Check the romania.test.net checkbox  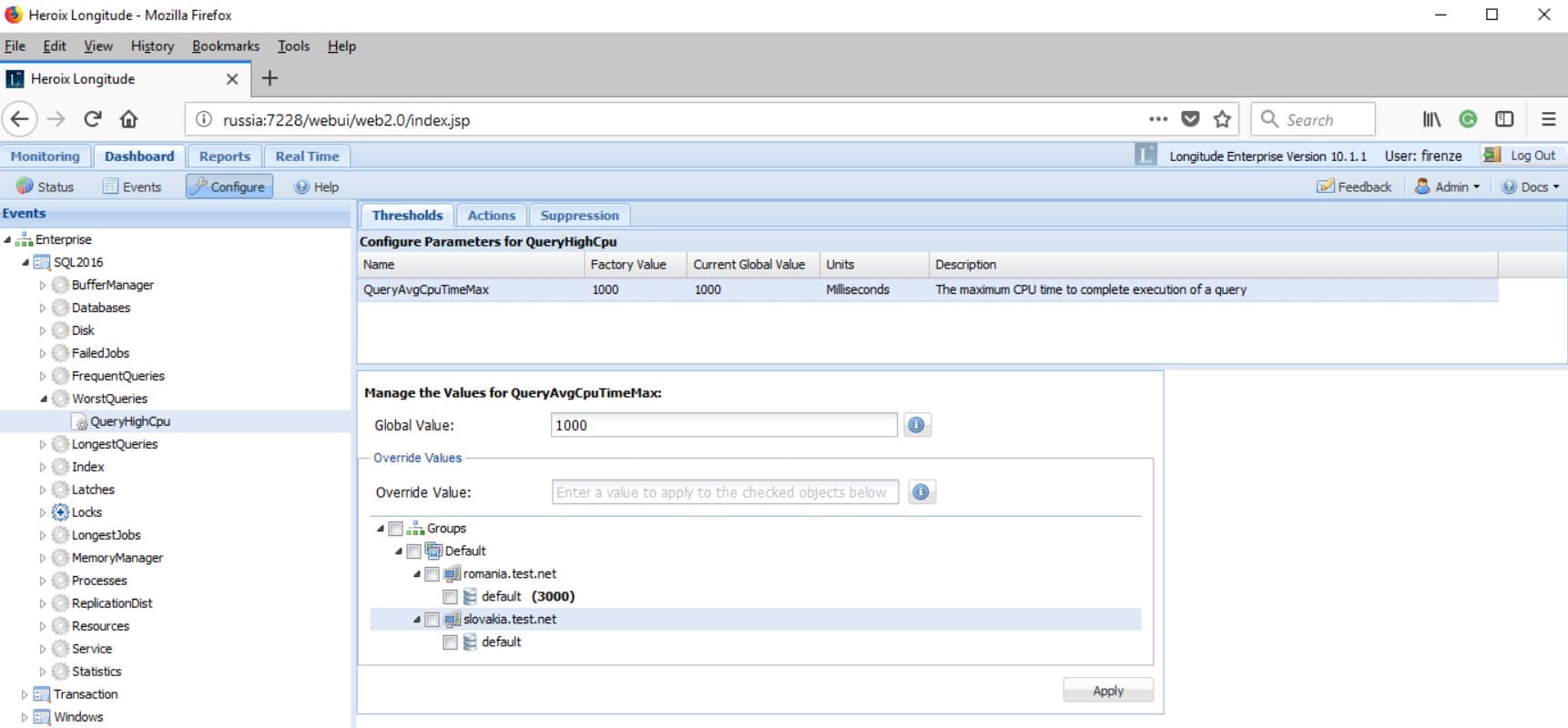(x=432, y=574)
